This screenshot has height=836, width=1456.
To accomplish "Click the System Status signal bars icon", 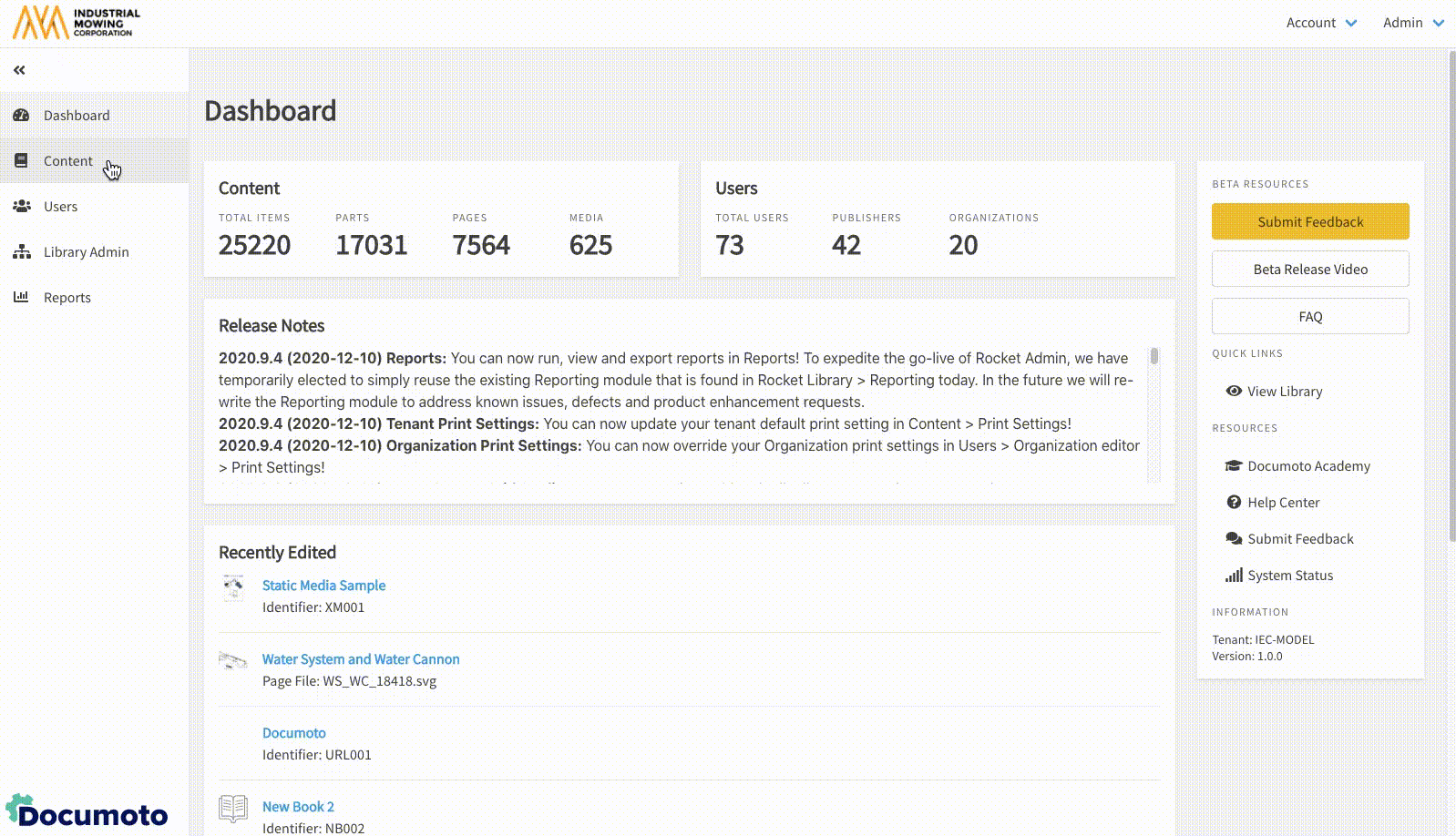I will click(x=1234, y=576).
